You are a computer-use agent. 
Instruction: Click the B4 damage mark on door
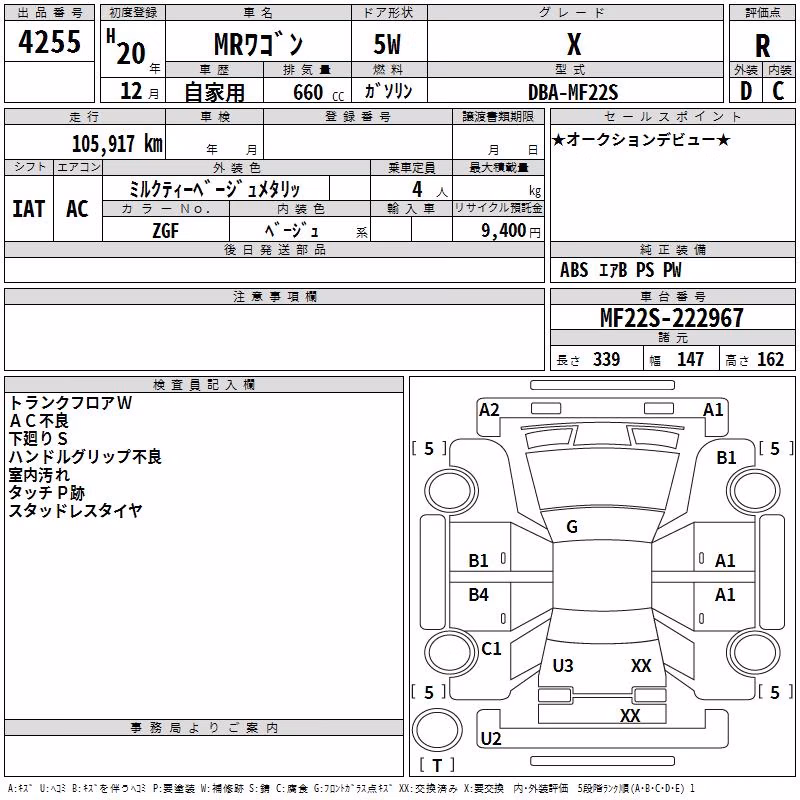[479, 595]
